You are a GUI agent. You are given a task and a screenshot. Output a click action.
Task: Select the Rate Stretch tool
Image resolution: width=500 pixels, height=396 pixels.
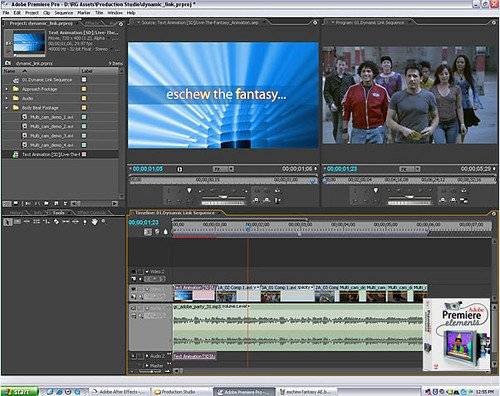[46, 221]
